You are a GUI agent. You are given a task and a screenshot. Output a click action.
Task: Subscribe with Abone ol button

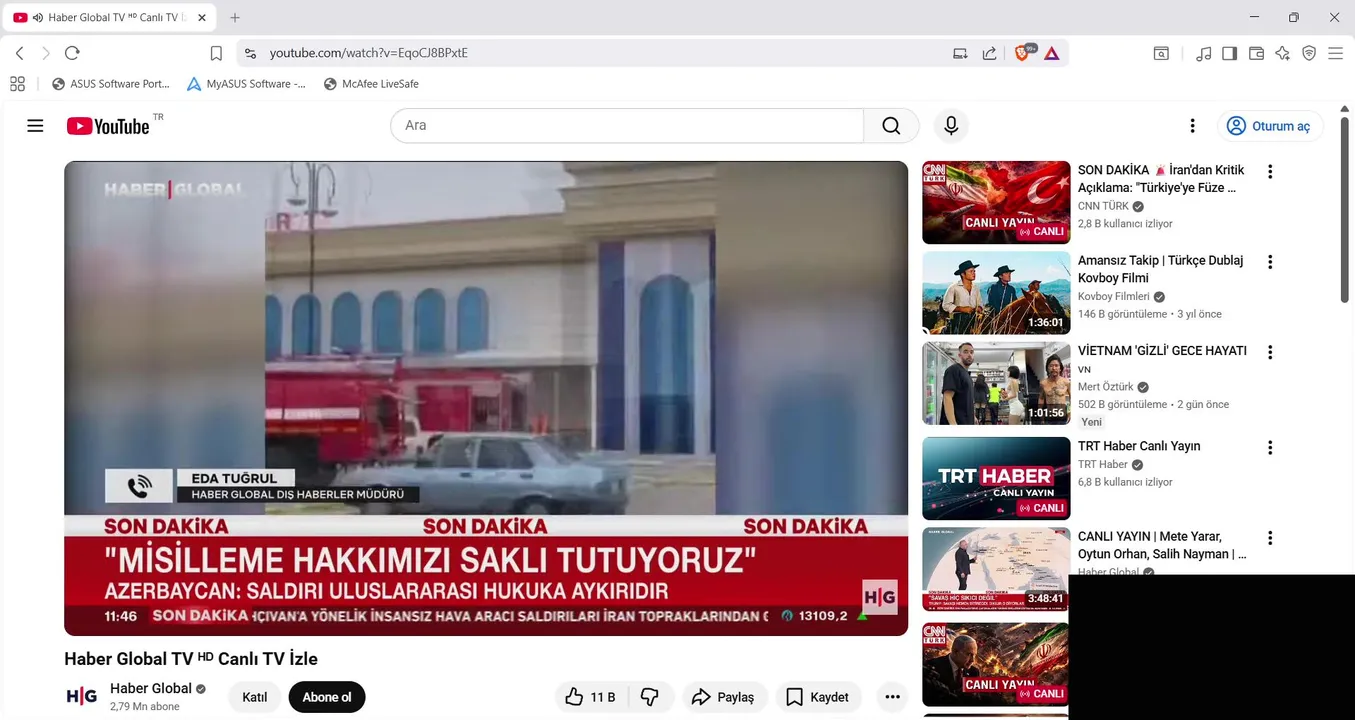coord(327,697)
